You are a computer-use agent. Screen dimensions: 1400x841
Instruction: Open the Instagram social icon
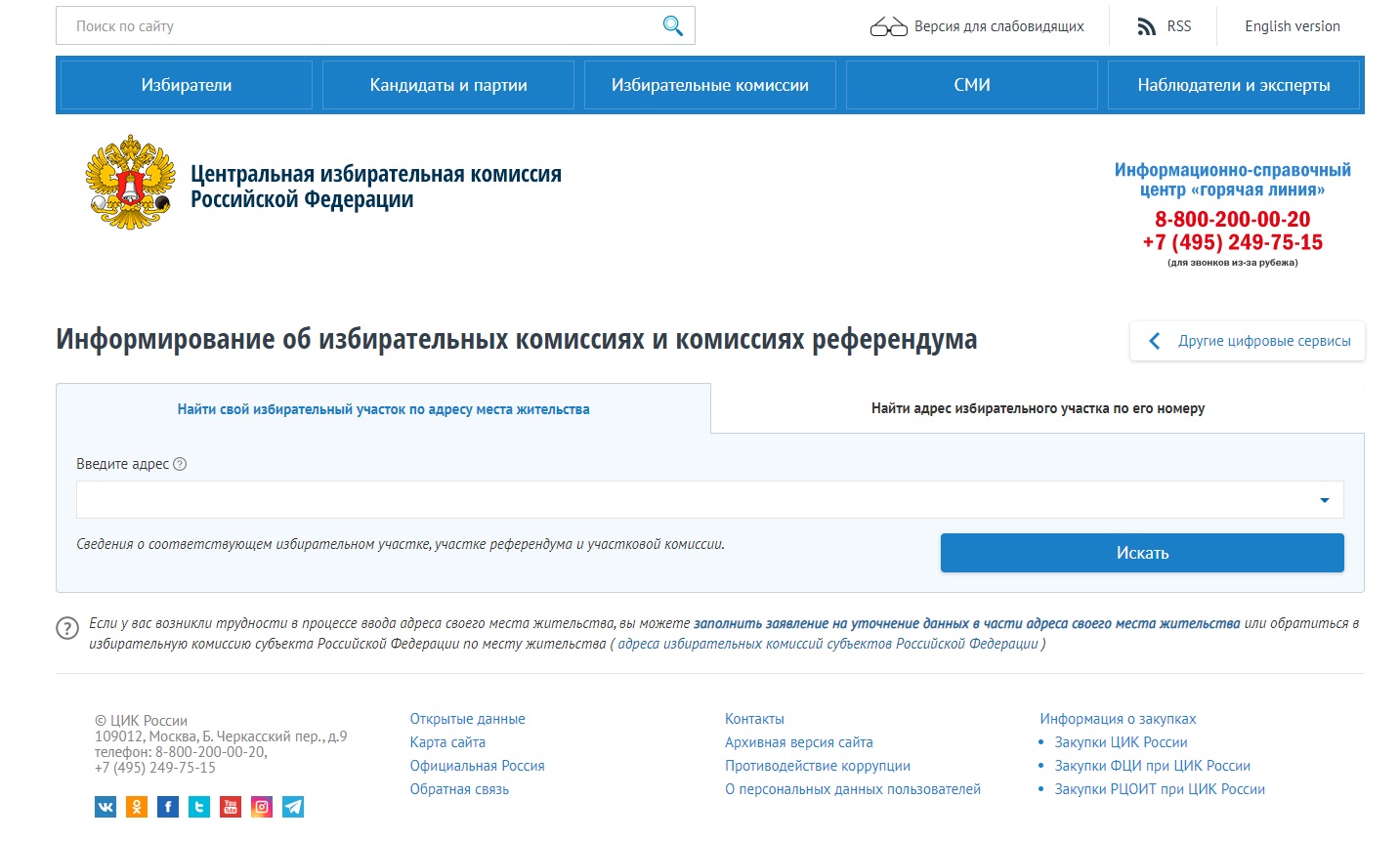coord(262,807)
